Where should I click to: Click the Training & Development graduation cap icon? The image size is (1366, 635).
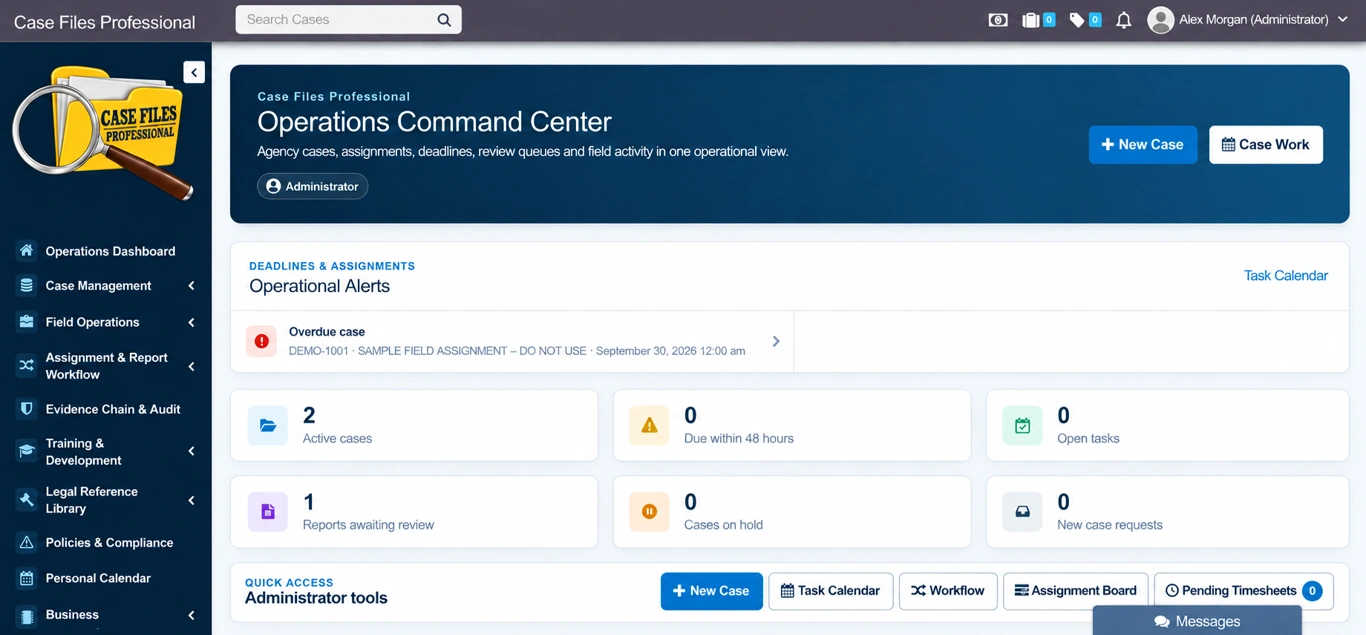[x=27, y=452]
